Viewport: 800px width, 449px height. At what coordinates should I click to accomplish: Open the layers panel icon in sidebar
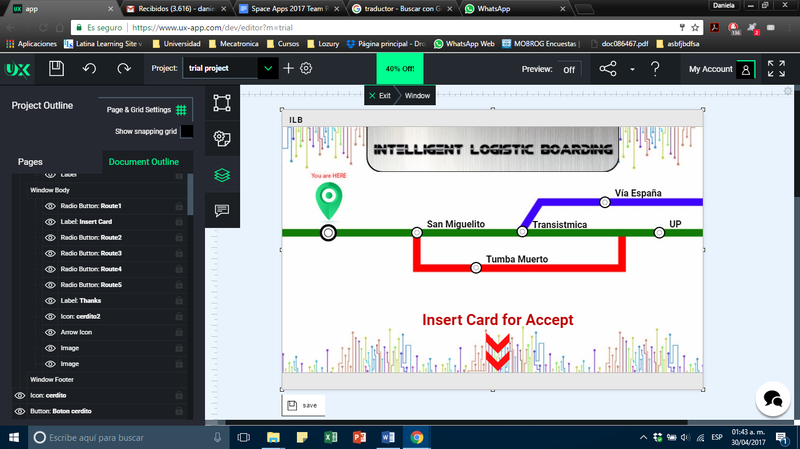click(x=222, y=174)
